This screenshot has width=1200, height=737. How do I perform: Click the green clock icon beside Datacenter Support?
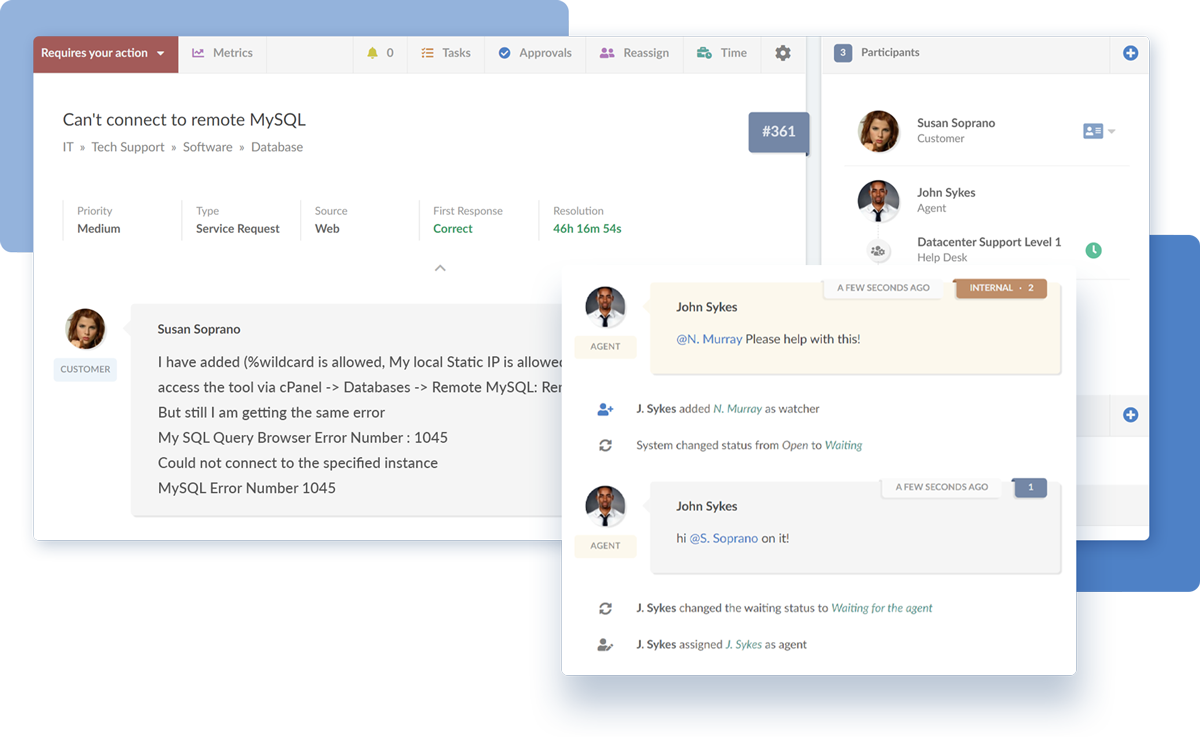pyautogui.click(x=1093, y=251)
